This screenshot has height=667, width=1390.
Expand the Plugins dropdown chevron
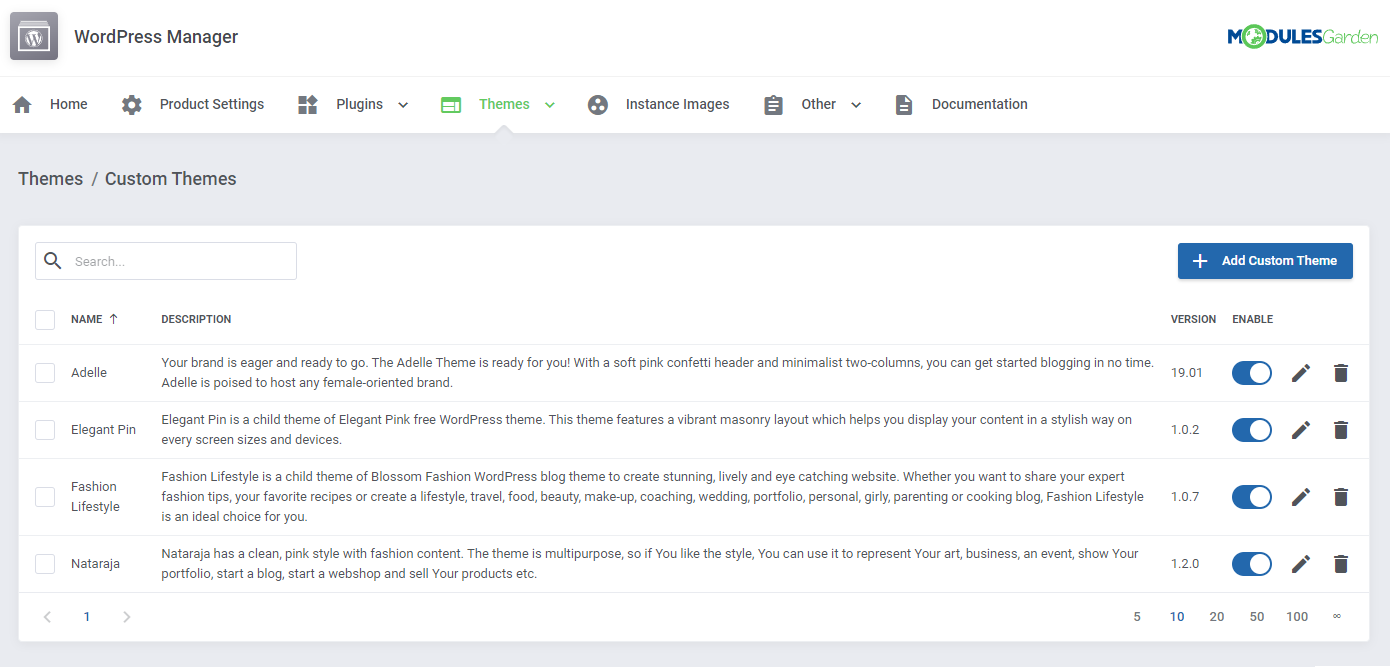click(x=403, y=104)
